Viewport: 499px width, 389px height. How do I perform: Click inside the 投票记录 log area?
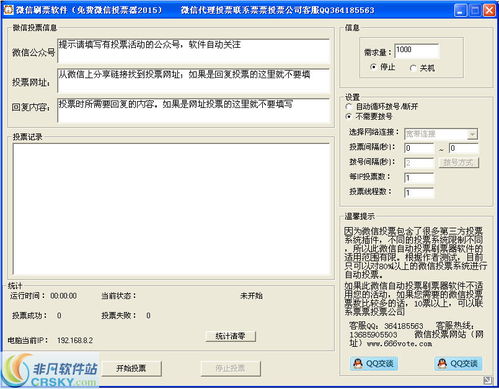tap(171, 209)
